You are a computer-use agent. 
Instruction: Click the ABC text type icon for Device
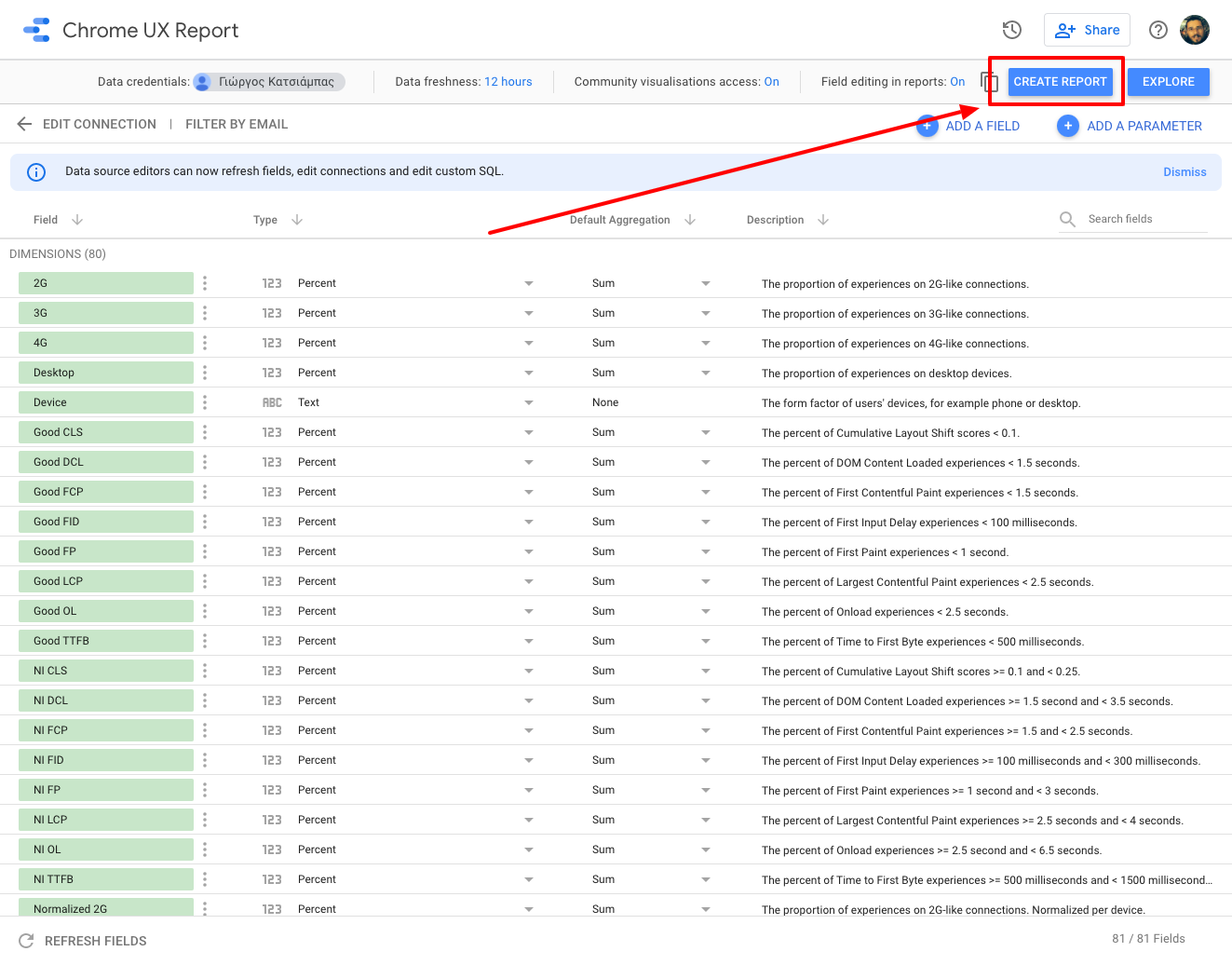272,402
